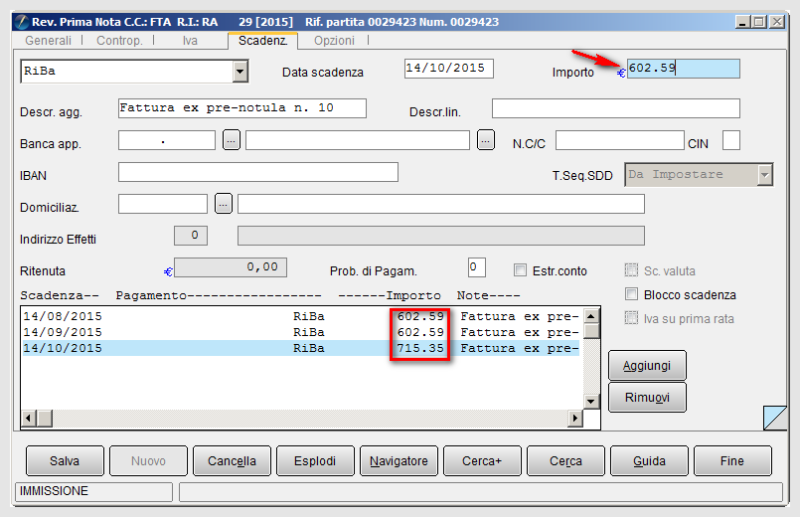Screen dimensions: 800x517
Task: Click the Domiciliaz. description field
Action: (441, 204)
